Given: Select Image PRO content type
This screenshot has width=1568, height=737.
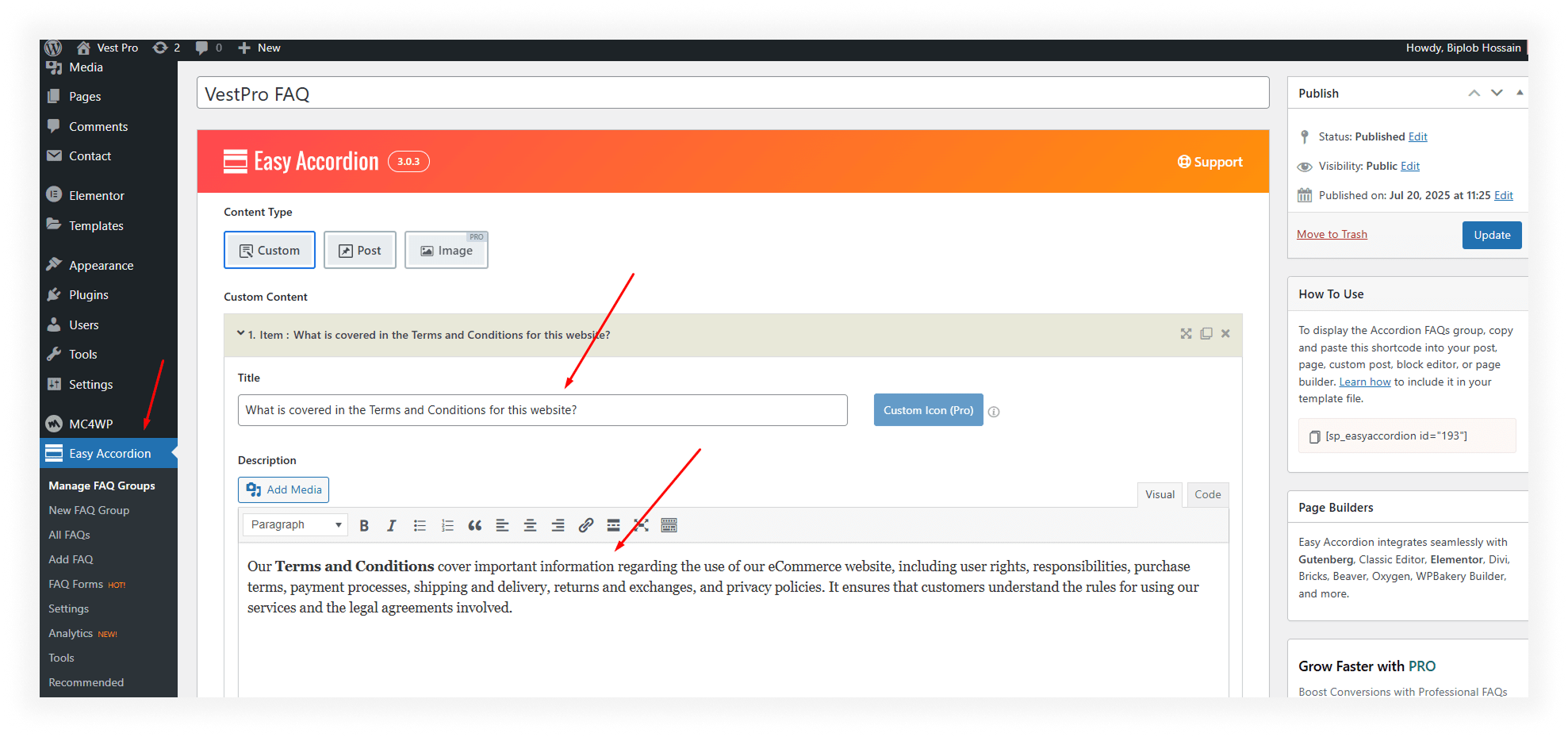Looking at the screenshot, I should pyautogui.click(x=447, y=251).
